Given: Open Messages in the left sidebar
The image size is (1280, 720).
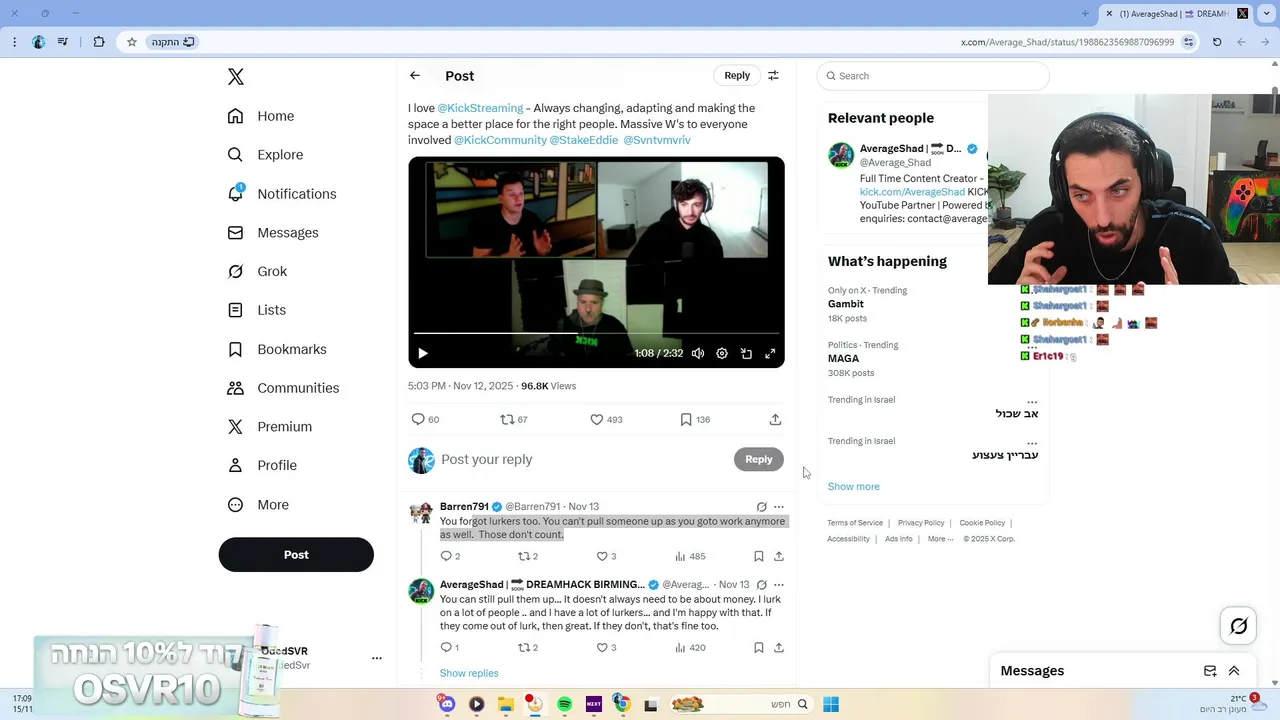Looking at the screenshot, I should 273,233.
